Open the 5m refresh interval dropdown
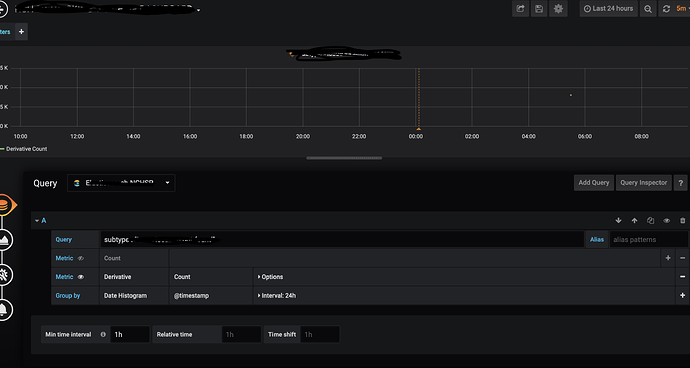 (682, 9)
